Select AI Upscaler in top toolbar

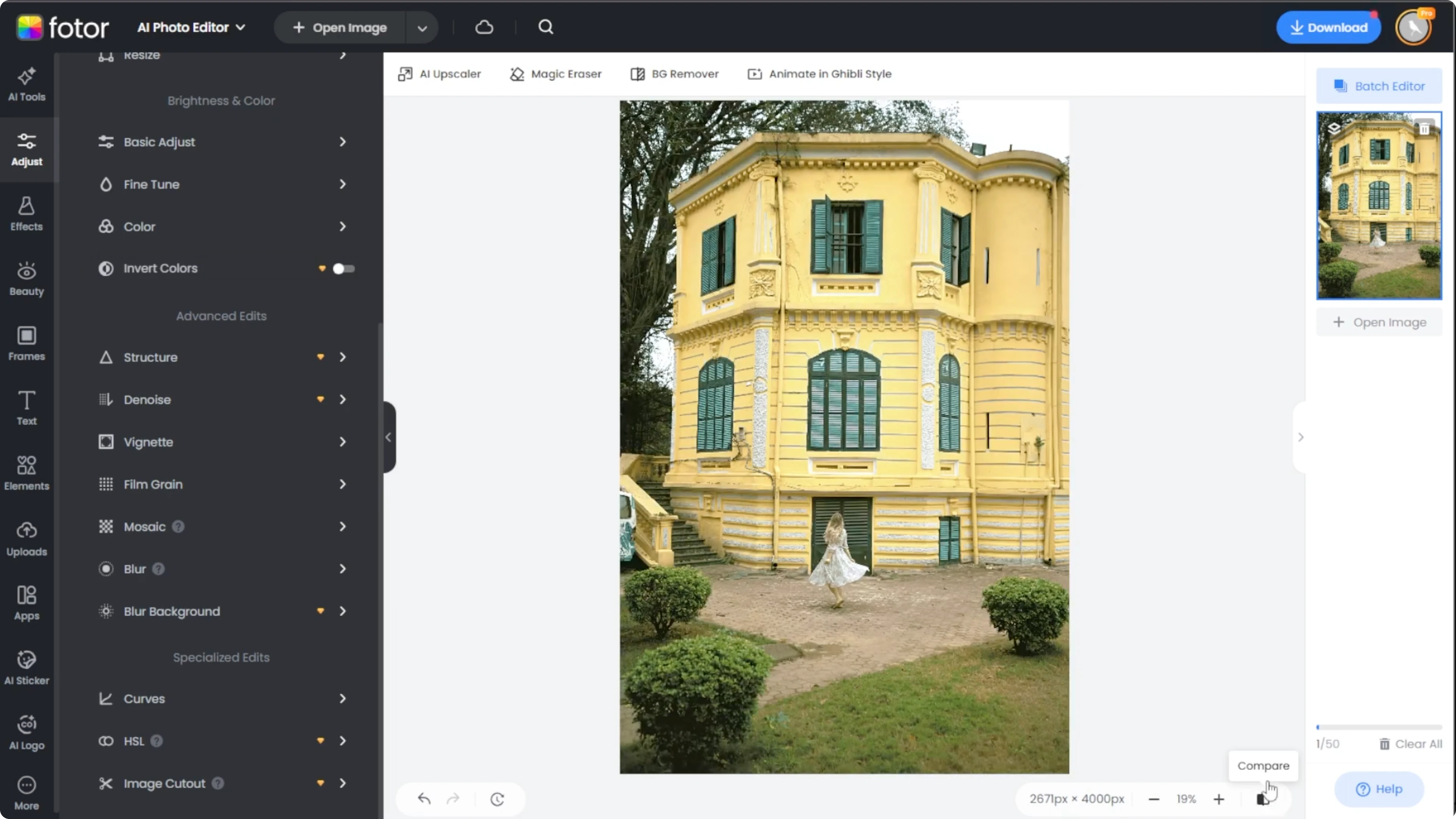[440, 74]
